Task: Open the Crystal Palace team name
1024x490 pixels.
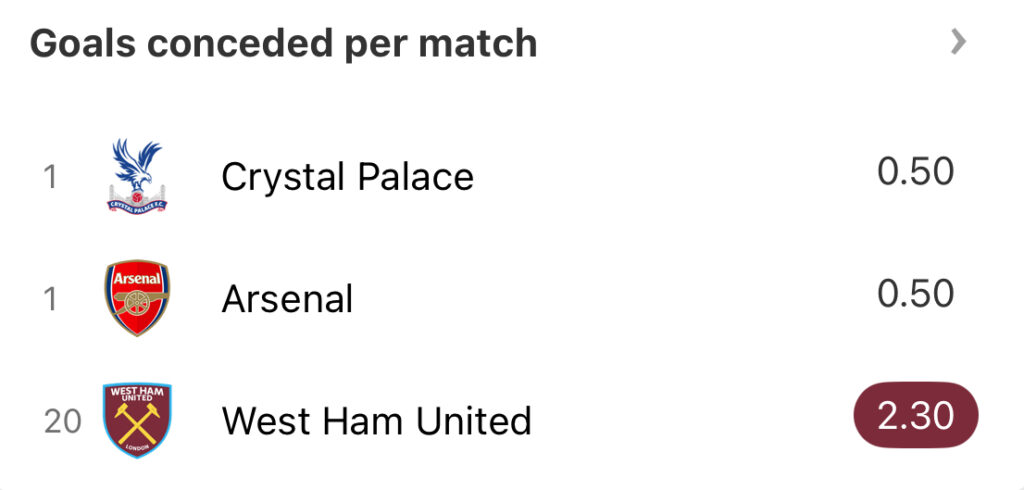Action: click(347, 177)
